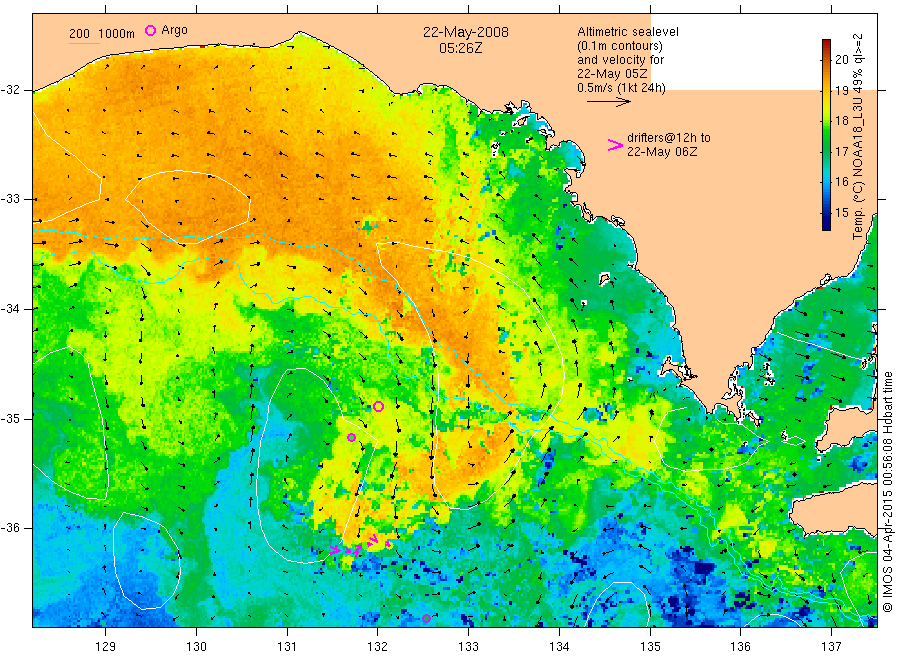Click the velocity scale arrow under 0.5m/s label
The image size is (900, 660).
[608, 102]
